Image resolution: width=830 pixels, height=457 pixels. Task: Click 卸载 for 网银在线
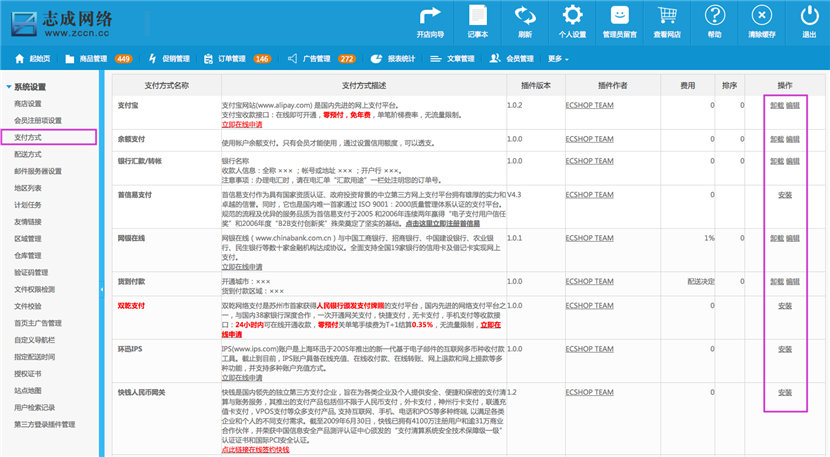pos(777,238)
